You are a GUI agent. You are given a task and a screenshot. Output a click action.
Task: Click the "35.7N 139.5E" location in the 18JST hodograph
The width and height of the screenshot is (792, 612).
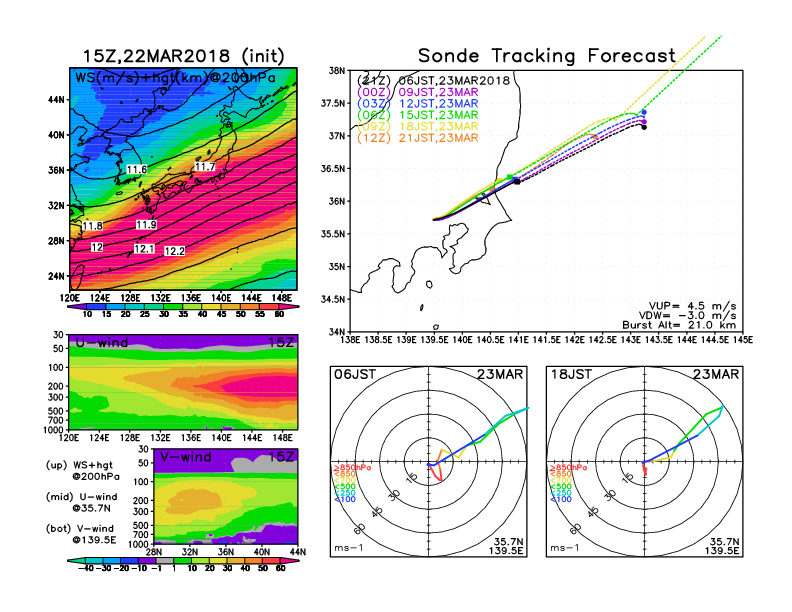point(722,546)
